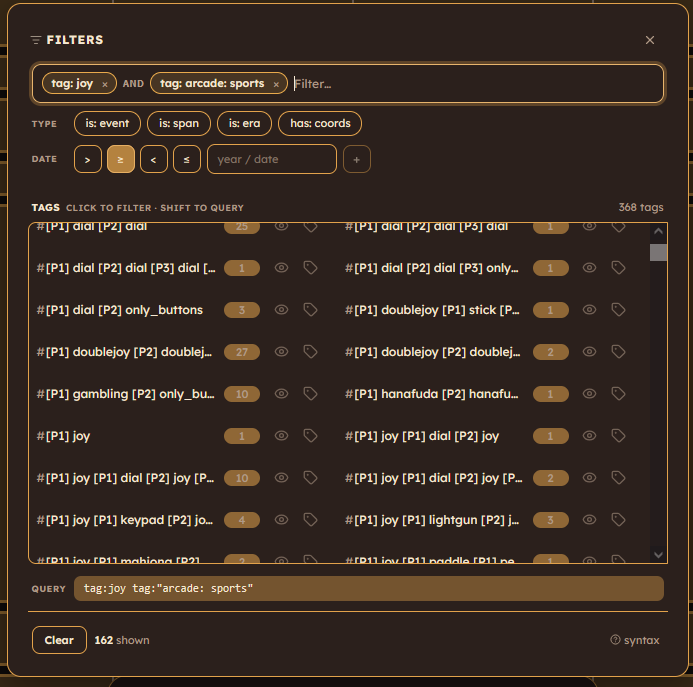Click the filter lines icon beside FILTERS
This screenshot has height=687, width=693.
(x=36, y=40)
